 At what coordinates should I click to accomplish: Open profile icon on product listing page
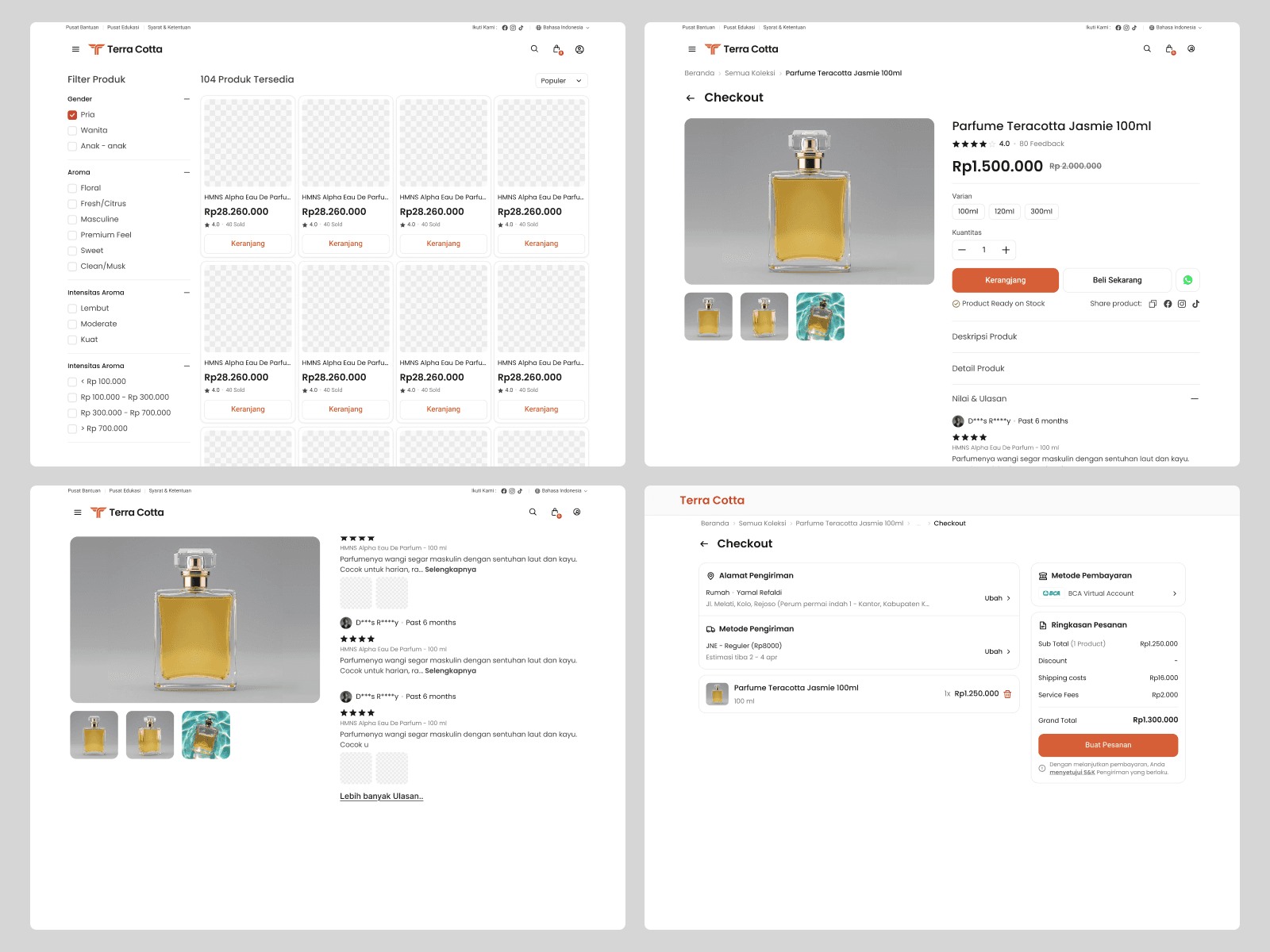[579, 49]
